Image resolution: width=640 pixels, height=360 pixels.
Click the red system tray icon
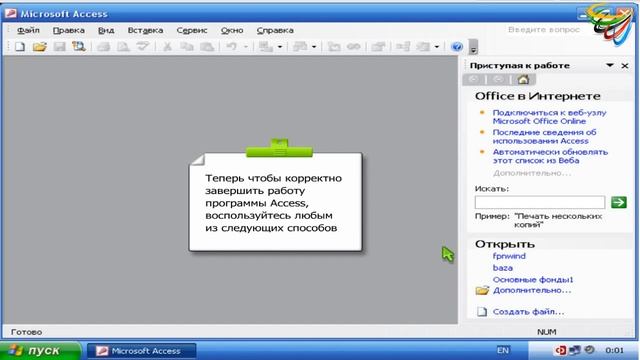[560, 350]
